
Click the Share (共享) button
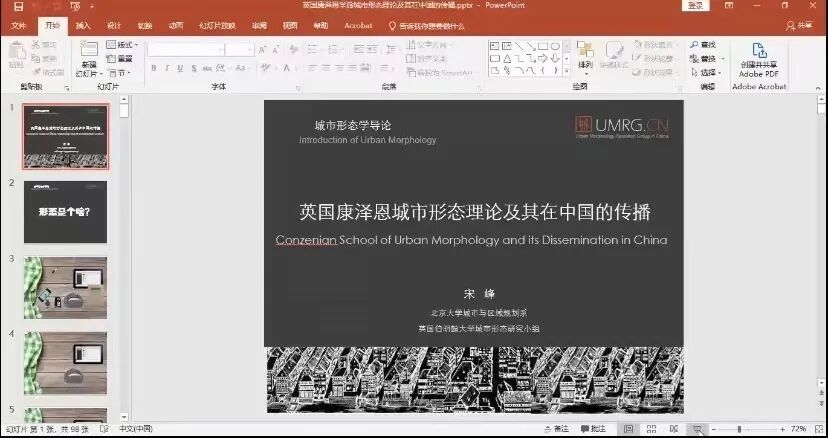[x=800, y=25]
